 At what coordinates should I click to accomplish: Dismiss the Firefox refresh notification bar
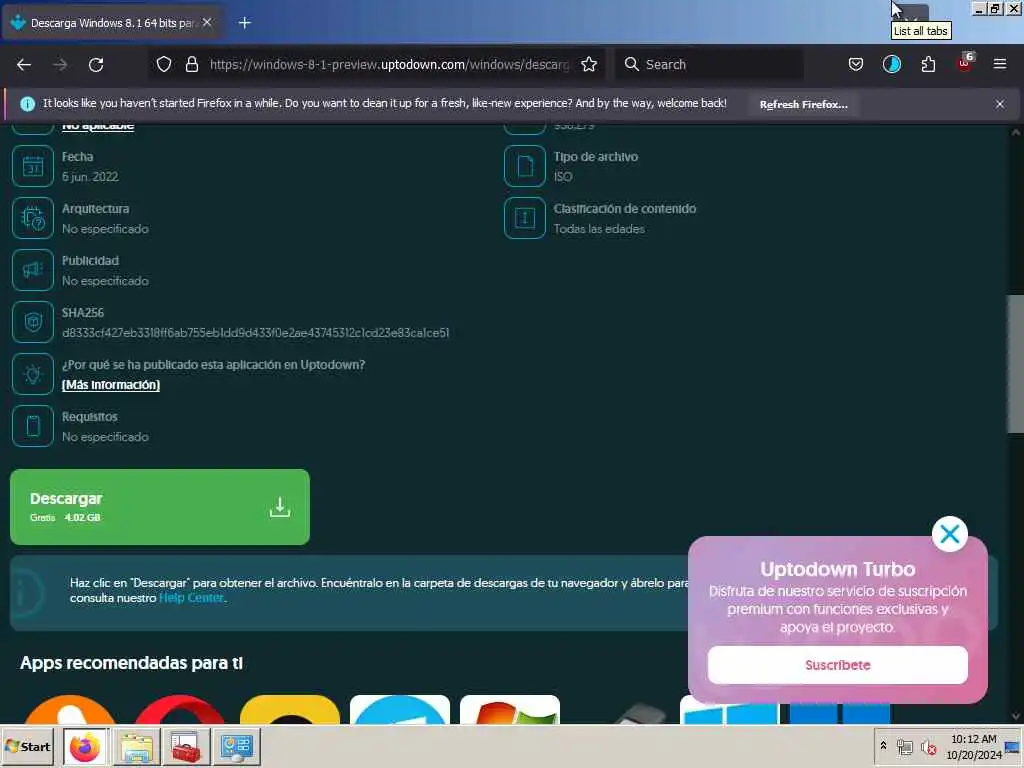1000,104
